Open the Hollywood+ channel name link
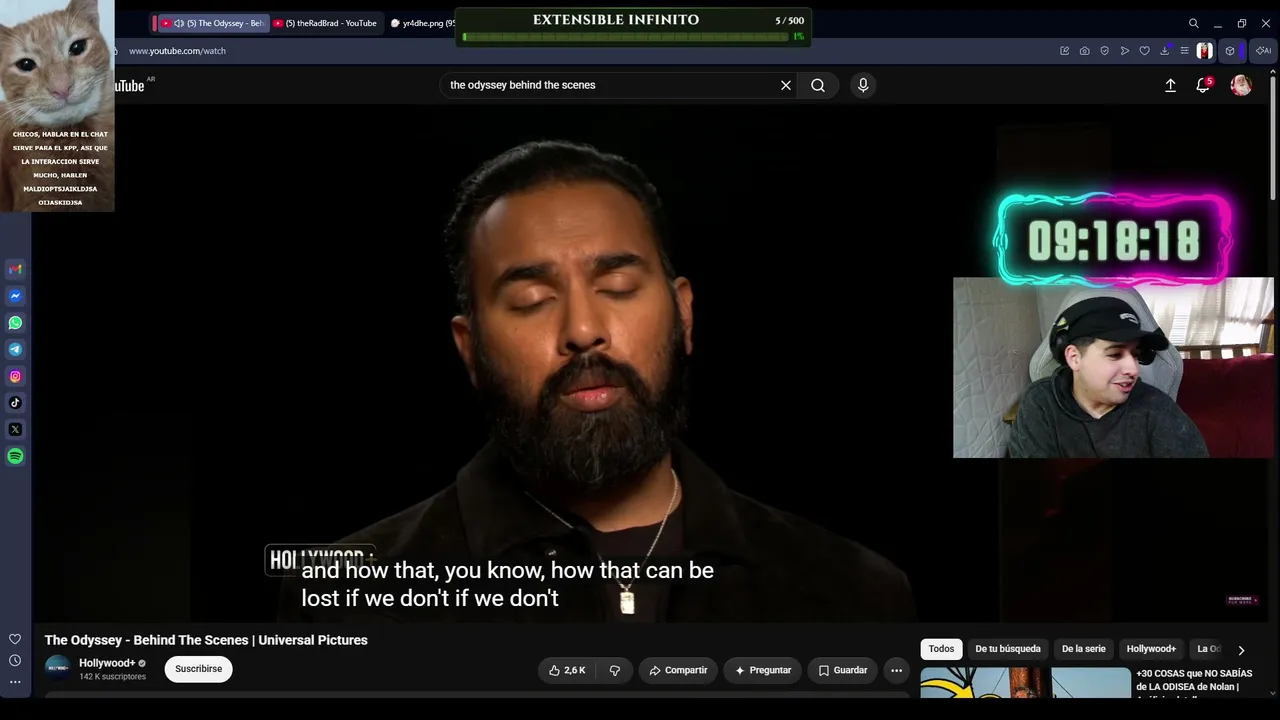This screenshot has width=1280, height=720. point(107,663)
